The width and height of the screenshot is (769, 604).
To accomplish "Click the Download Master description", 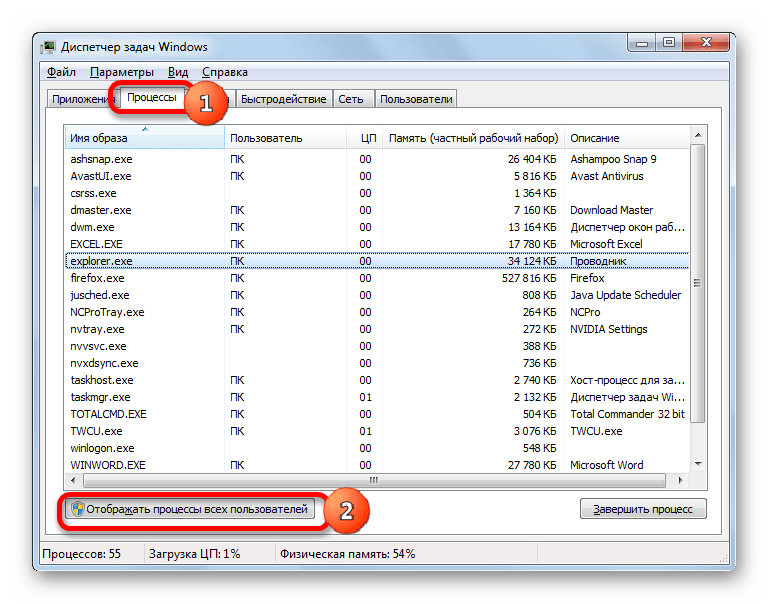I will click(612, 210).
